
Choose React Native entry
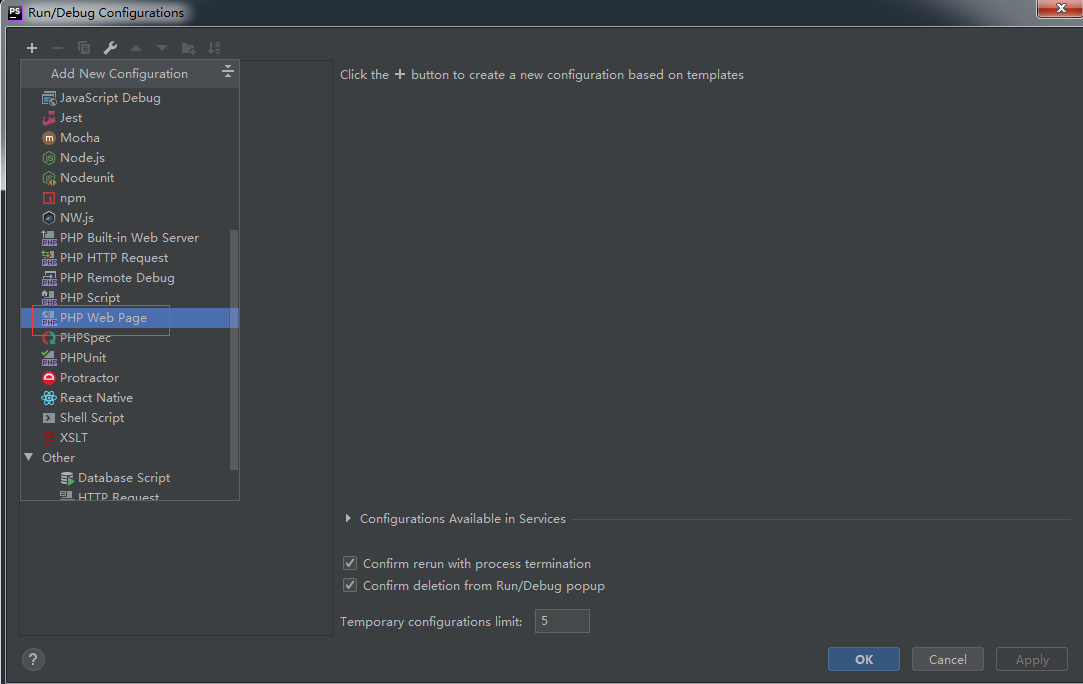[130, 398]
